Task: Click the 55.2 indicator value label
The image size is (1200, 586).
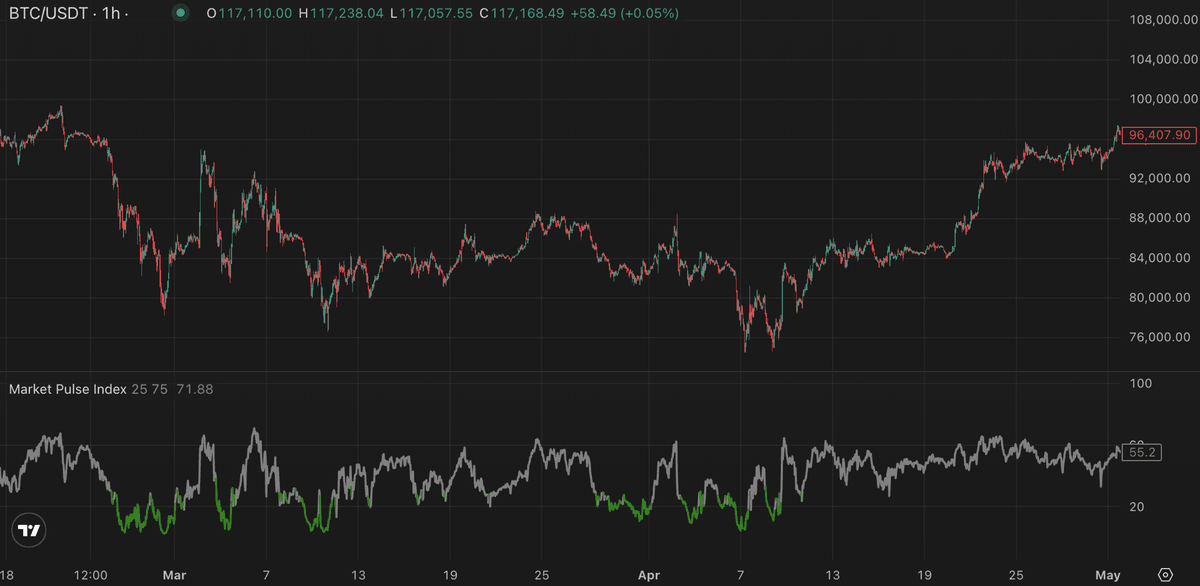Action: 1142,452
